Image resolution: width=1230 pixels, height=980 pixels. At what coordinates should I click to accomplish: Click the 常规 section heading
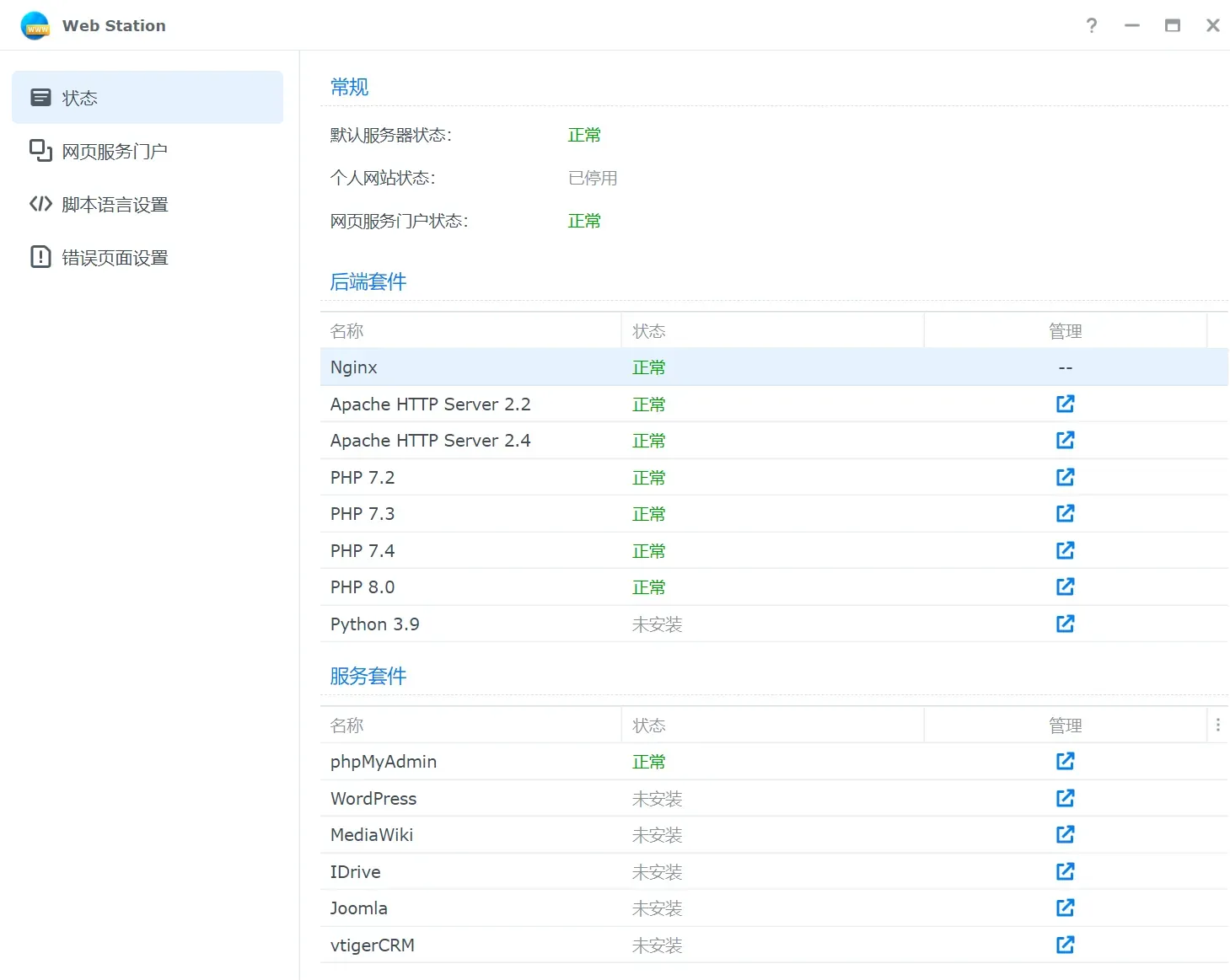coord(349,87)
